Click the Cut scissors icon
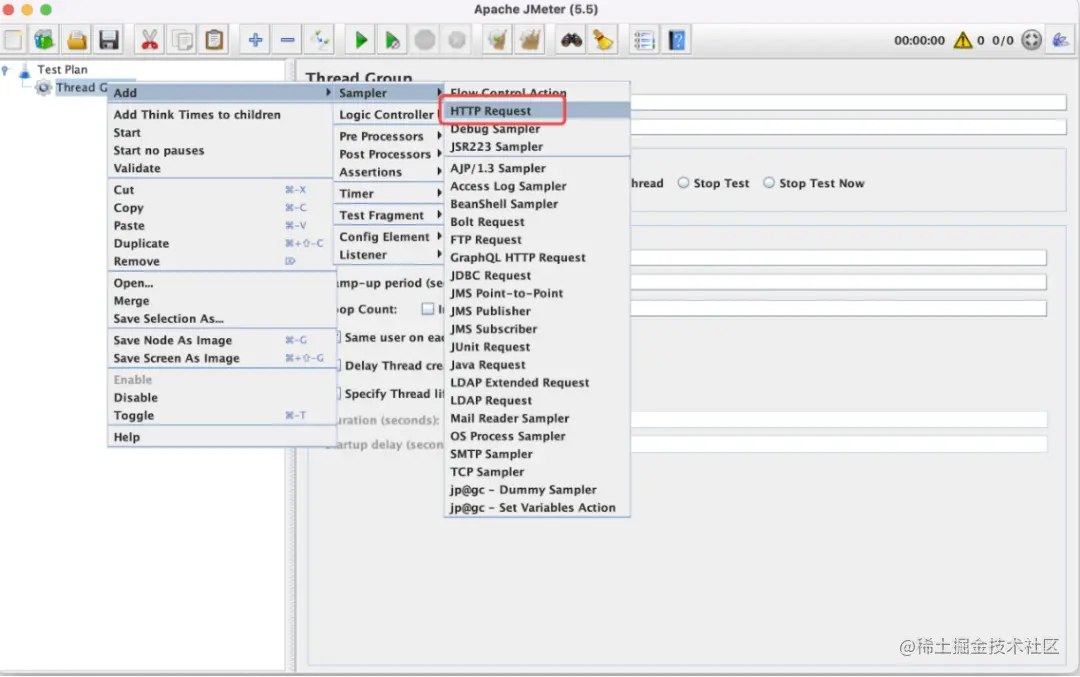This screenshot has height=677, width=1080. pyautogui.click(x=149, y=40)
